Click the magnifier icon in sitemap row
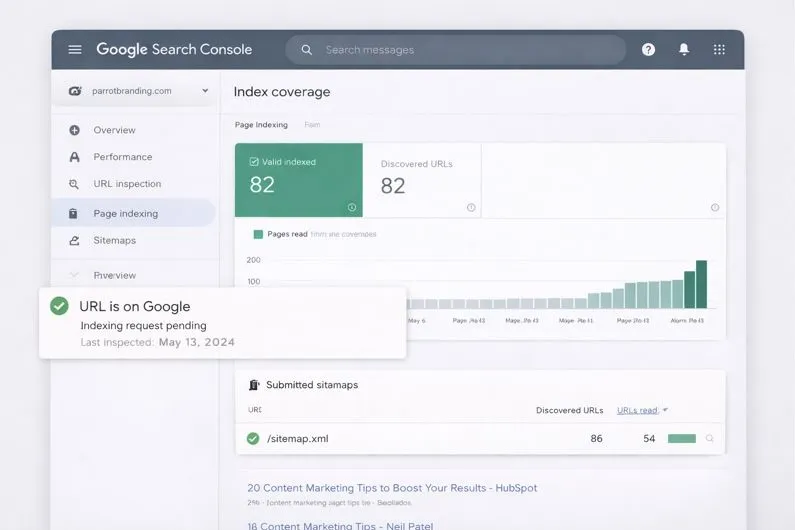795x530 pixels. pos(710,438)
